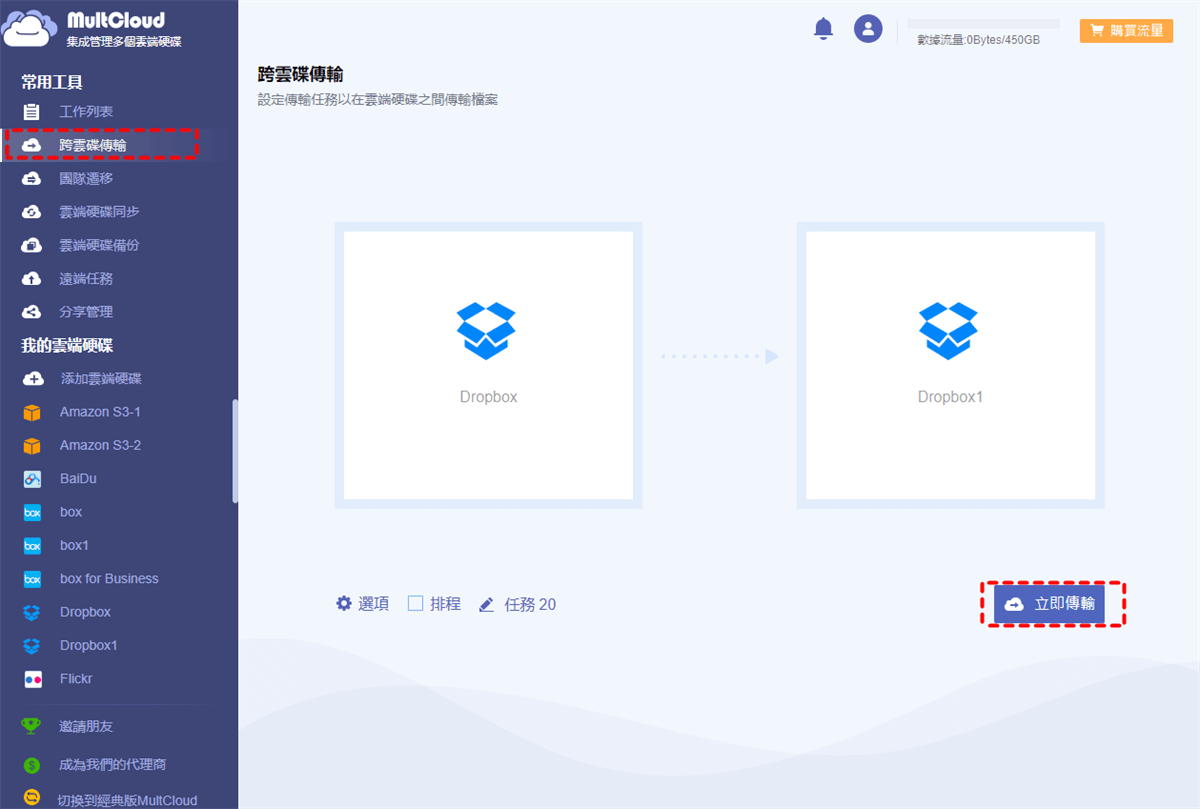Click the 選項 gear icon
This screenshot has height=809, width=1200.
344,603
